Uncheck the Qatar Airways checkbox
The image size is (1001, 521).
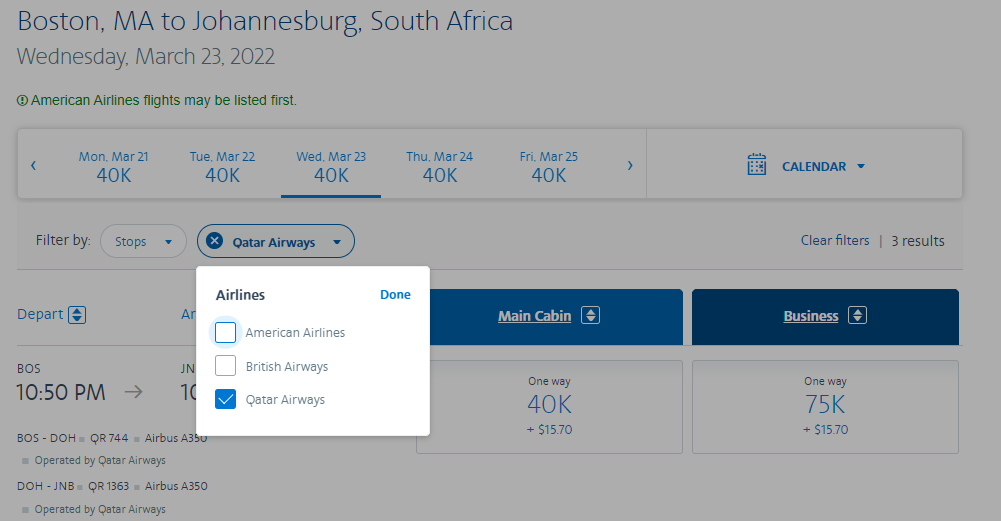click(x=225, y=399)
